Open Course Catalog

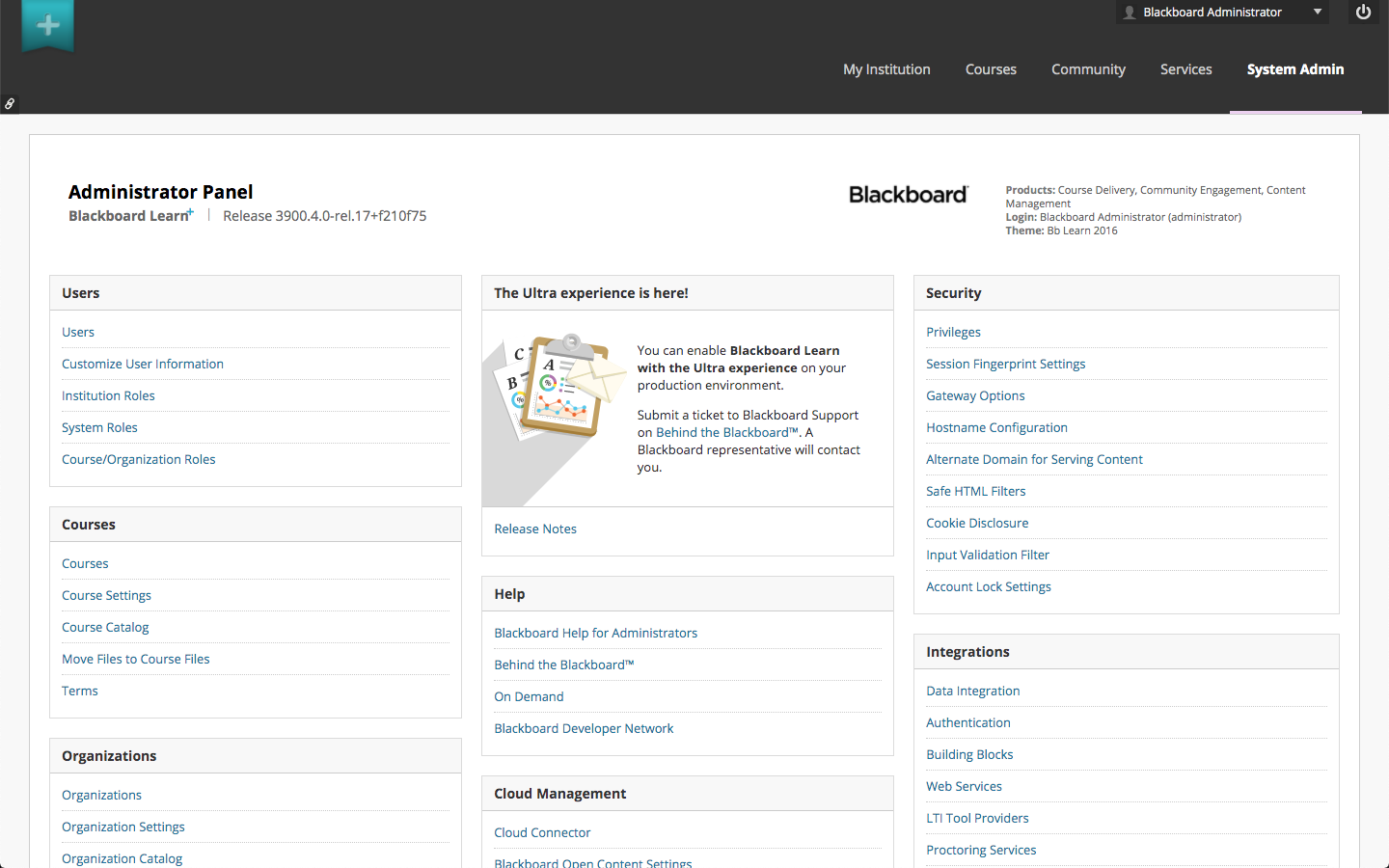[105, 627]
